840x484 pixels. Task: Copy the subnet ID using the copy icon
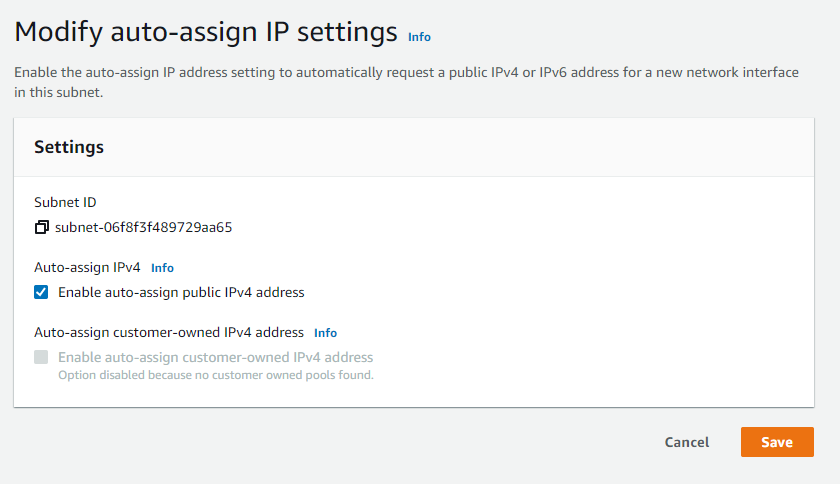coord(41,227)
